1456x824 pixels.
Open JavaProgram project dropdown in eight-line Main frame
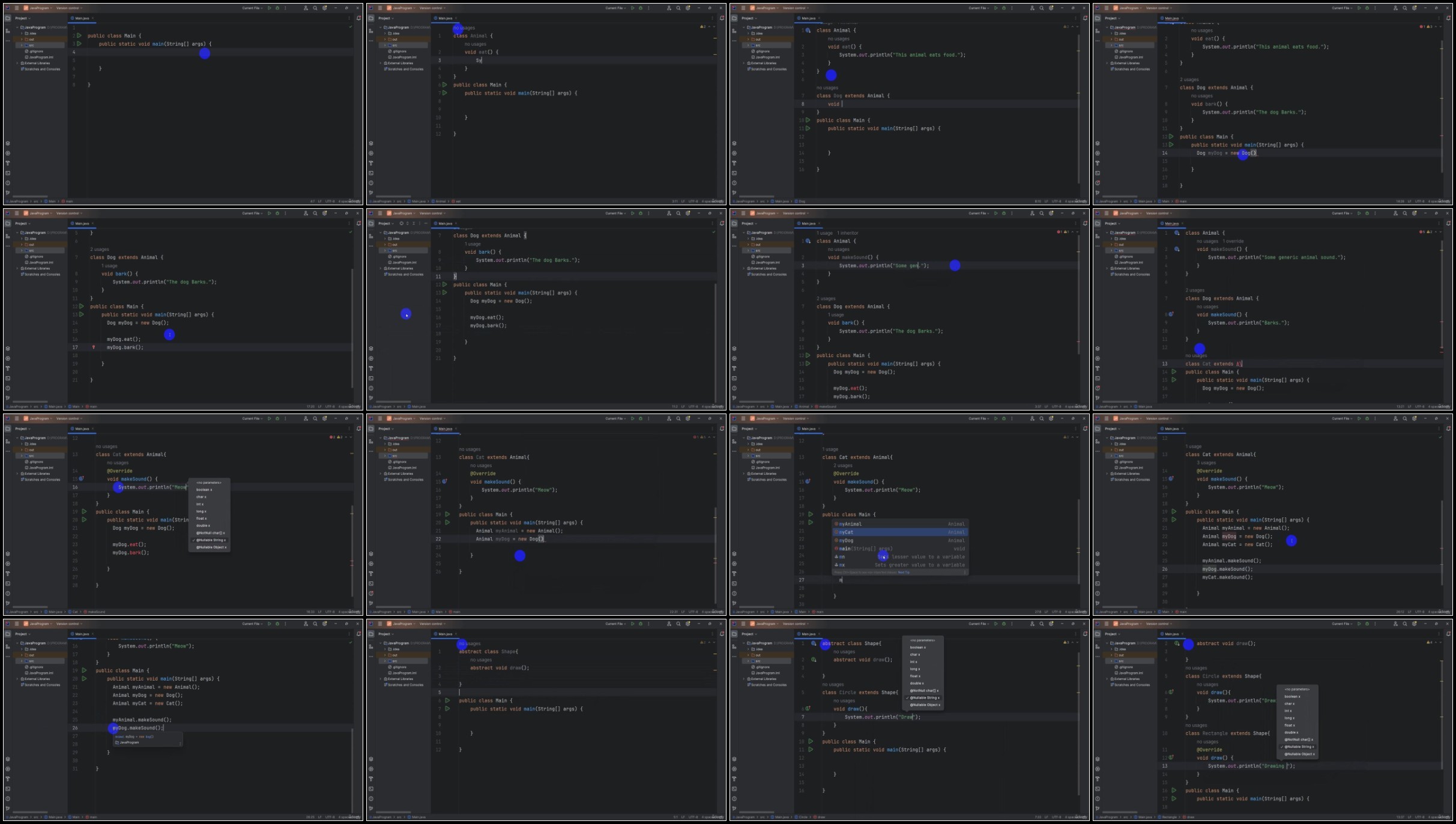(39, 8)
